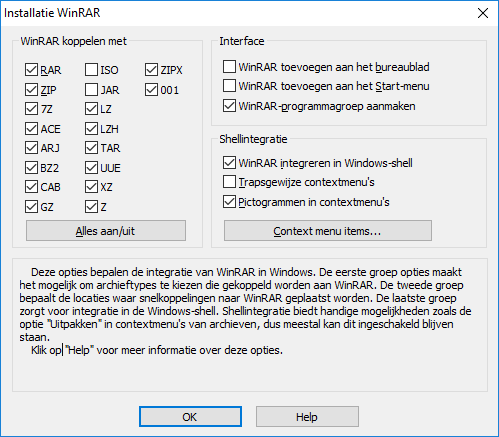
Task: Click the 'Installatie WinRAR' window title
Action: click(x=52, y=13)
